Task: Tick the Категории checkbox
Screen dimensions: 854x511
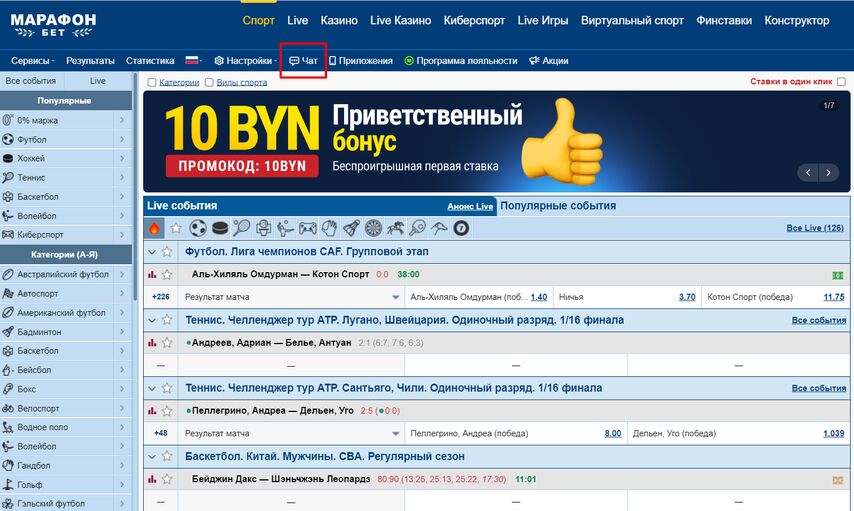Action: click(152, 82)
